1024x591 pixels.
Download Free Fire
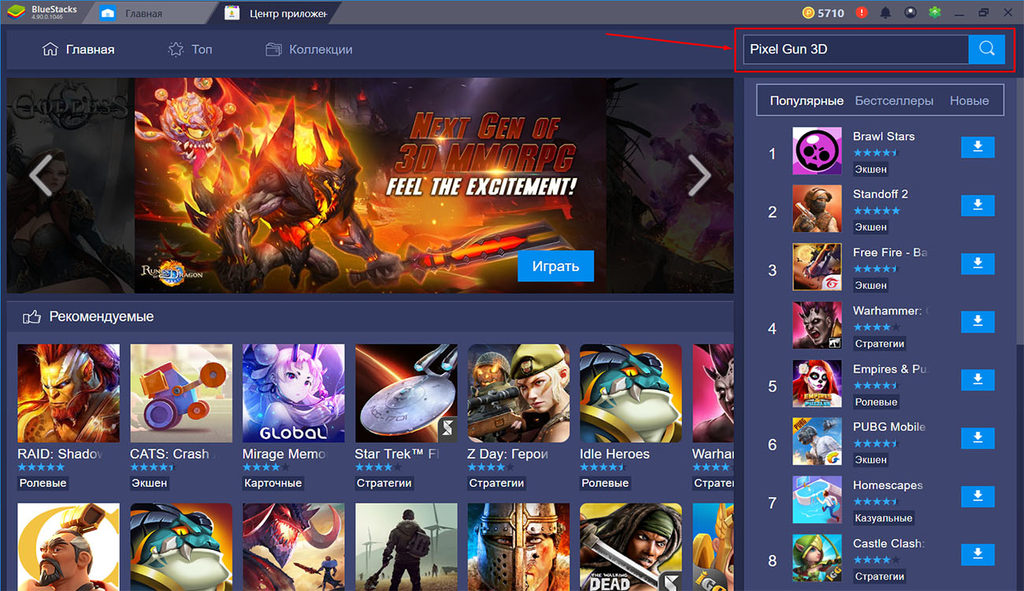pyautogui.click(x=978, y=263)
